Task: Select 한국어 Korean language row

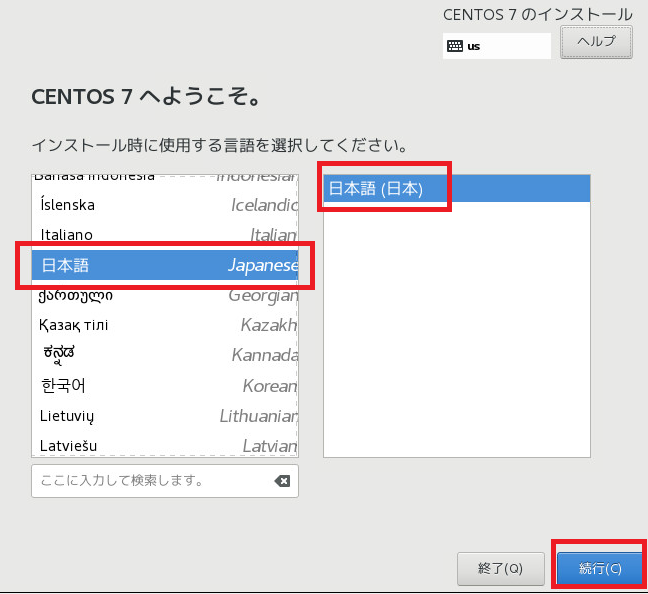Action: point(165,386)
